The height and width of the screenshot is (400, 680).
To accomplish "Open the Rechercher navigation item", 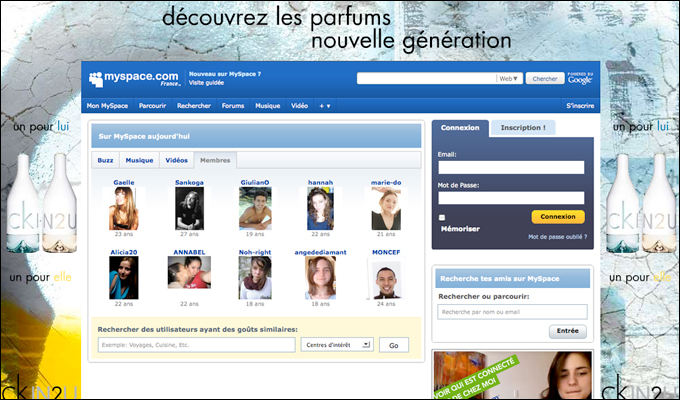I will point(194,106).
